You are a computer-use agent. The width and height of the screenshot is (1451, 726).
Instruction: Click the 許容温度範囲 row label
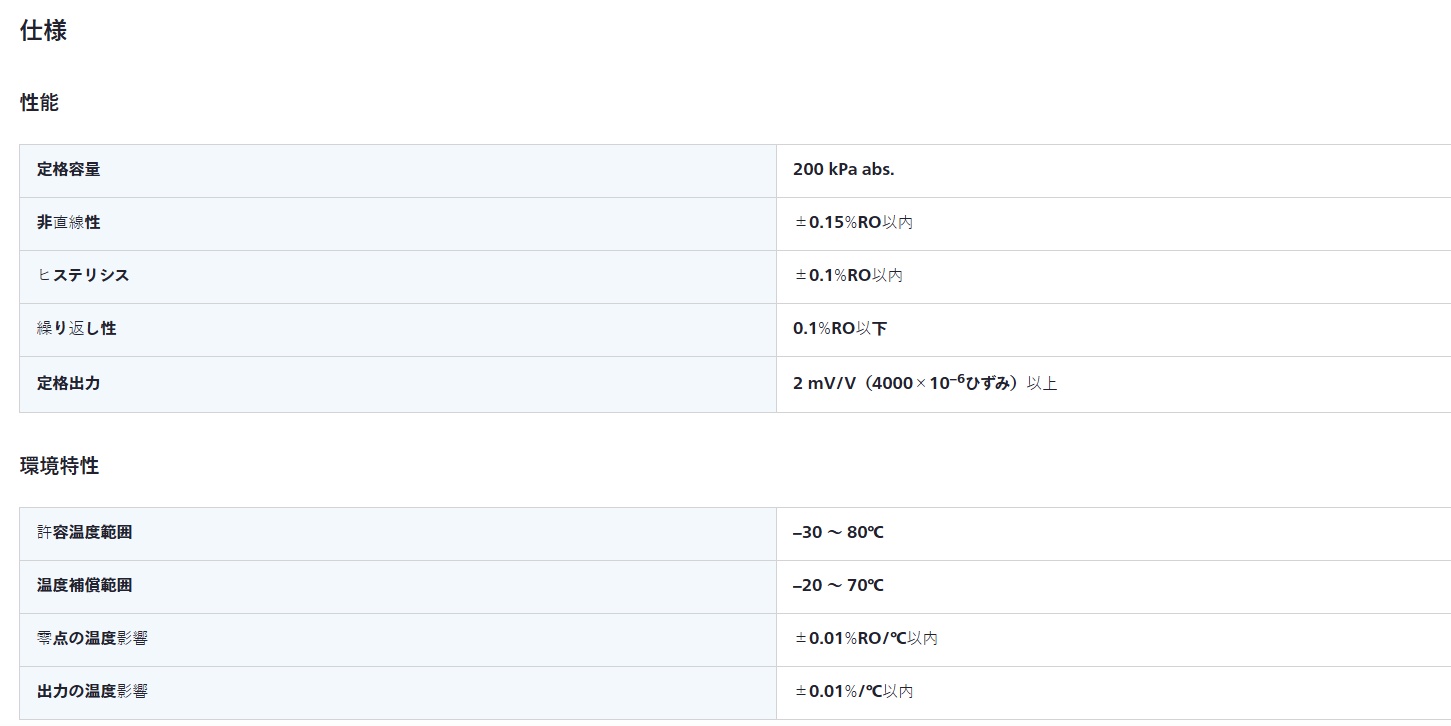click(84, 533)
